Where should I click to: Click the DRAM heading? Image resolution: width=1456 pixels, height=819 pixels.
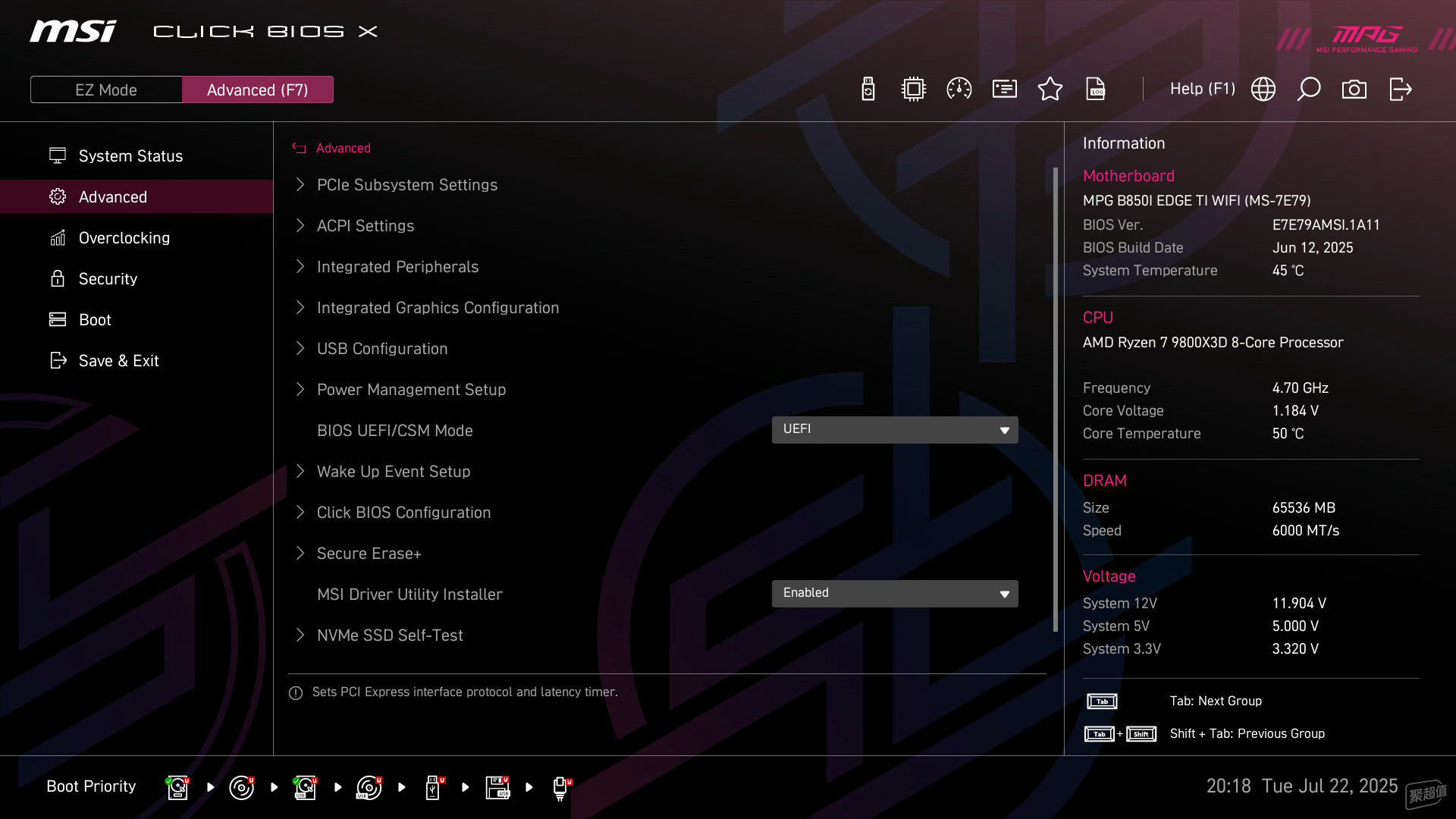click(1104, 480)
